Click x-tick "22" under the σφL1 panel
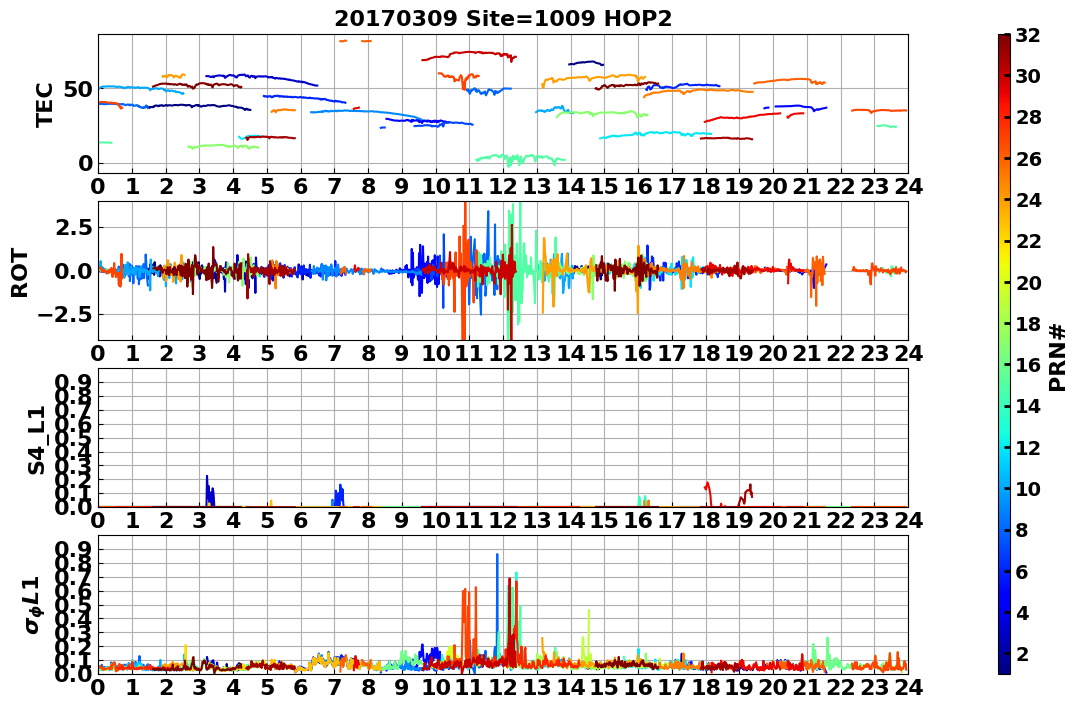 [x=841, y=687]
